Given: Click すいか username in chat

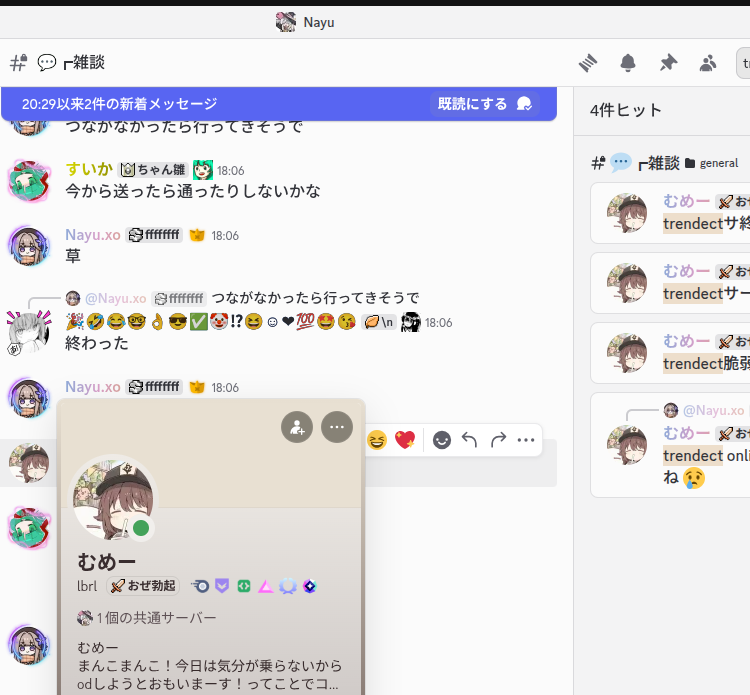Looking at the screenshot, I should (x=88, y=170).
